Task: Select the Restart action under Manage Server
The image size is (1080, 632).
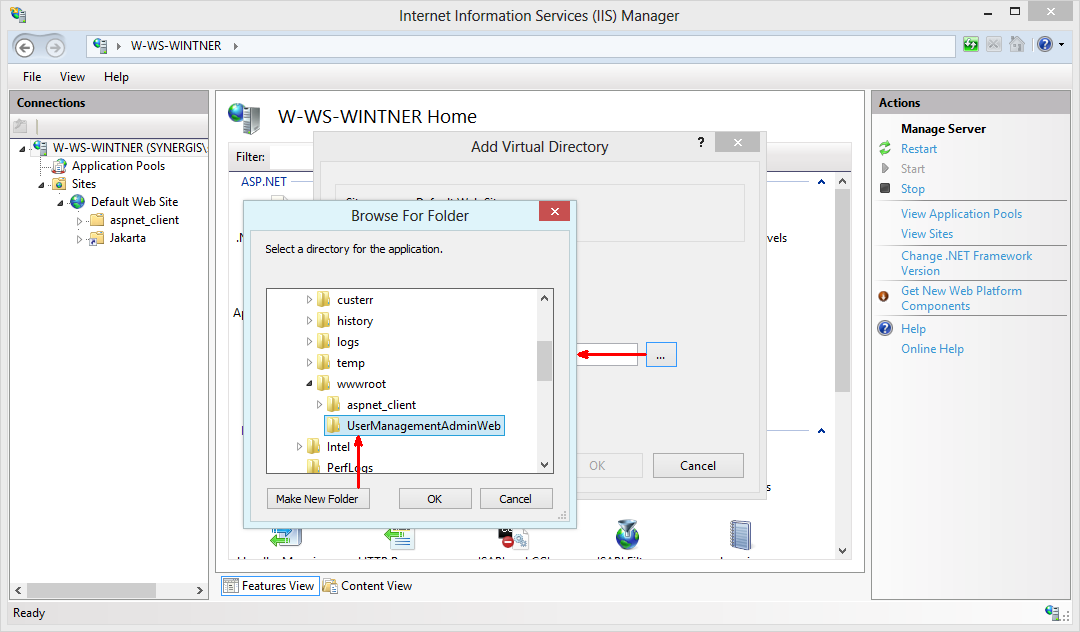Action: click(918, 148)
